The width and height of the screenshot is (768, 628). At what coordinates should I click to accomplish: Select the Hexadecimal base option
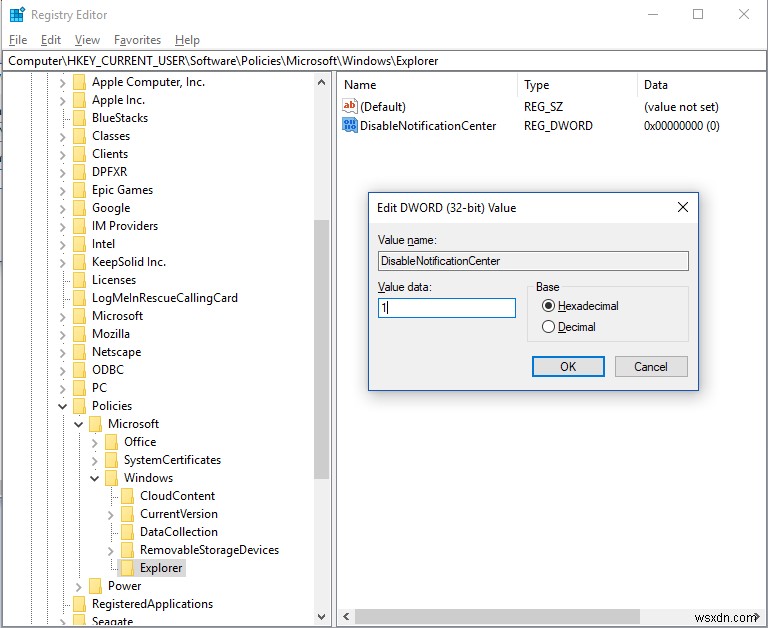(580, 306)
